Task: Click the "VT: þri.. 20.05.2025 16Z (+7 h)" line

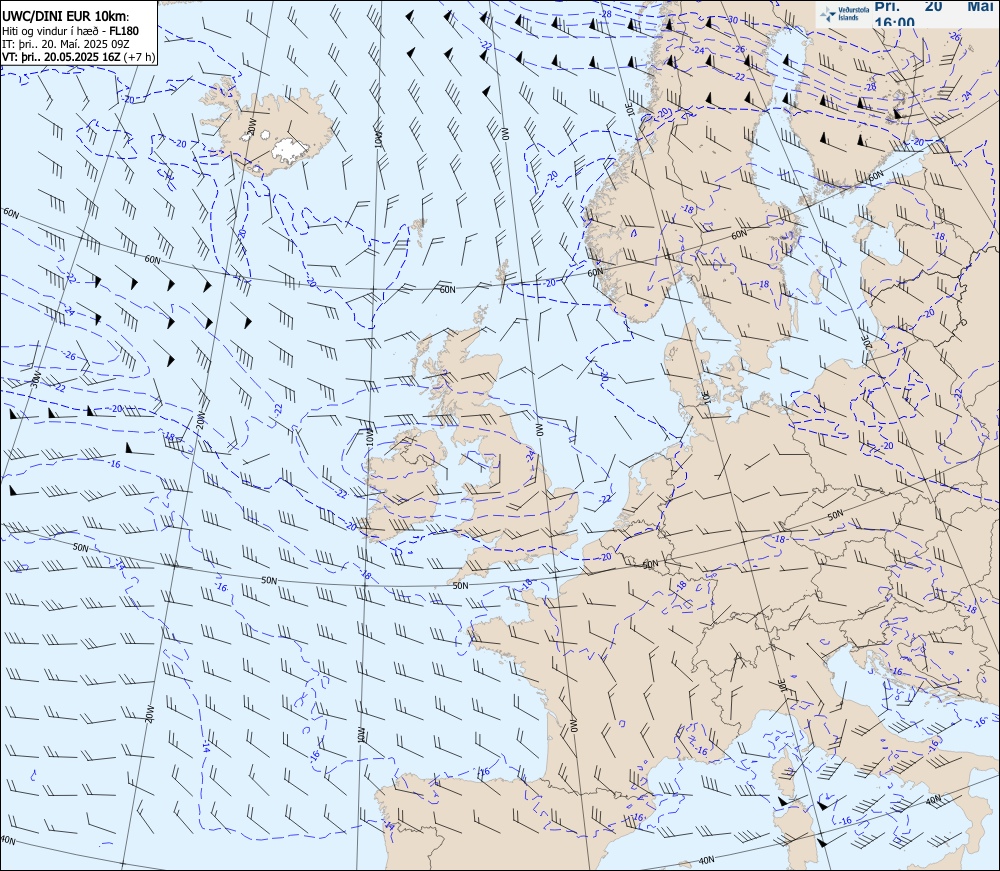Action: pos(78,57)
